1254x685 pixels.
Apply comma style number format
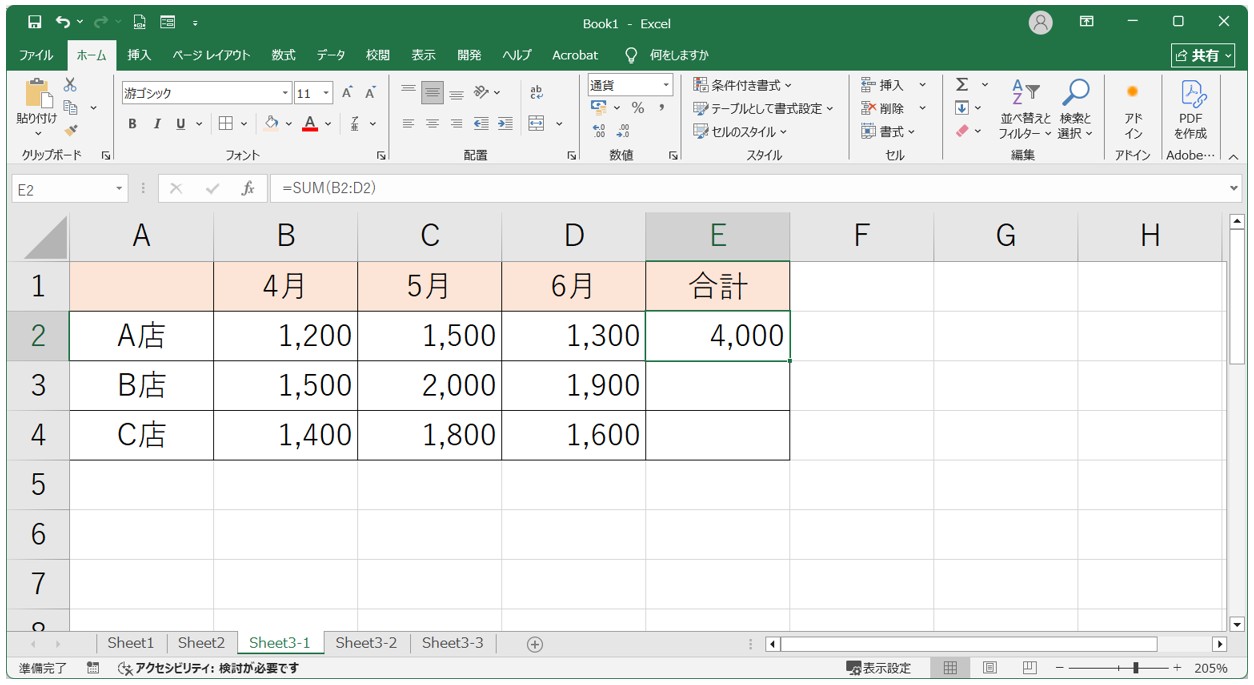[661, 108]
